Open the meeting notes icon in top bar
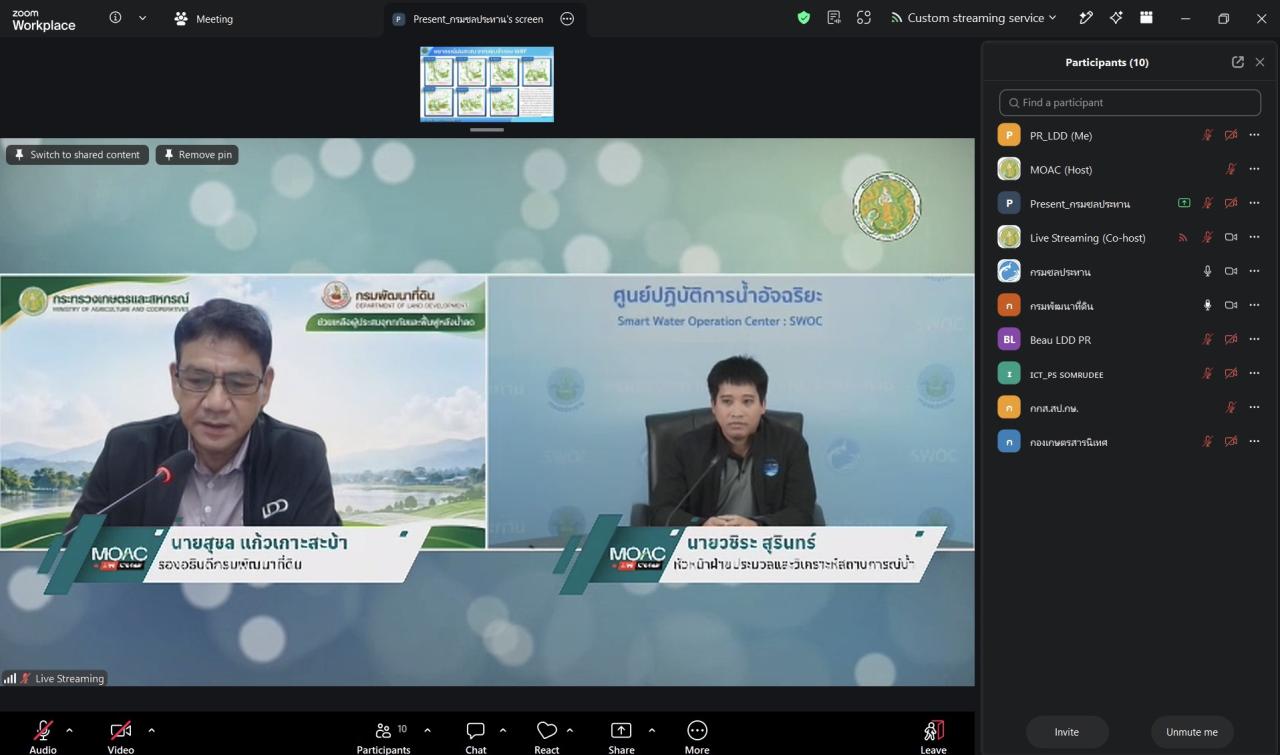Screen dimensions: 1280x755 coord(834,18)
